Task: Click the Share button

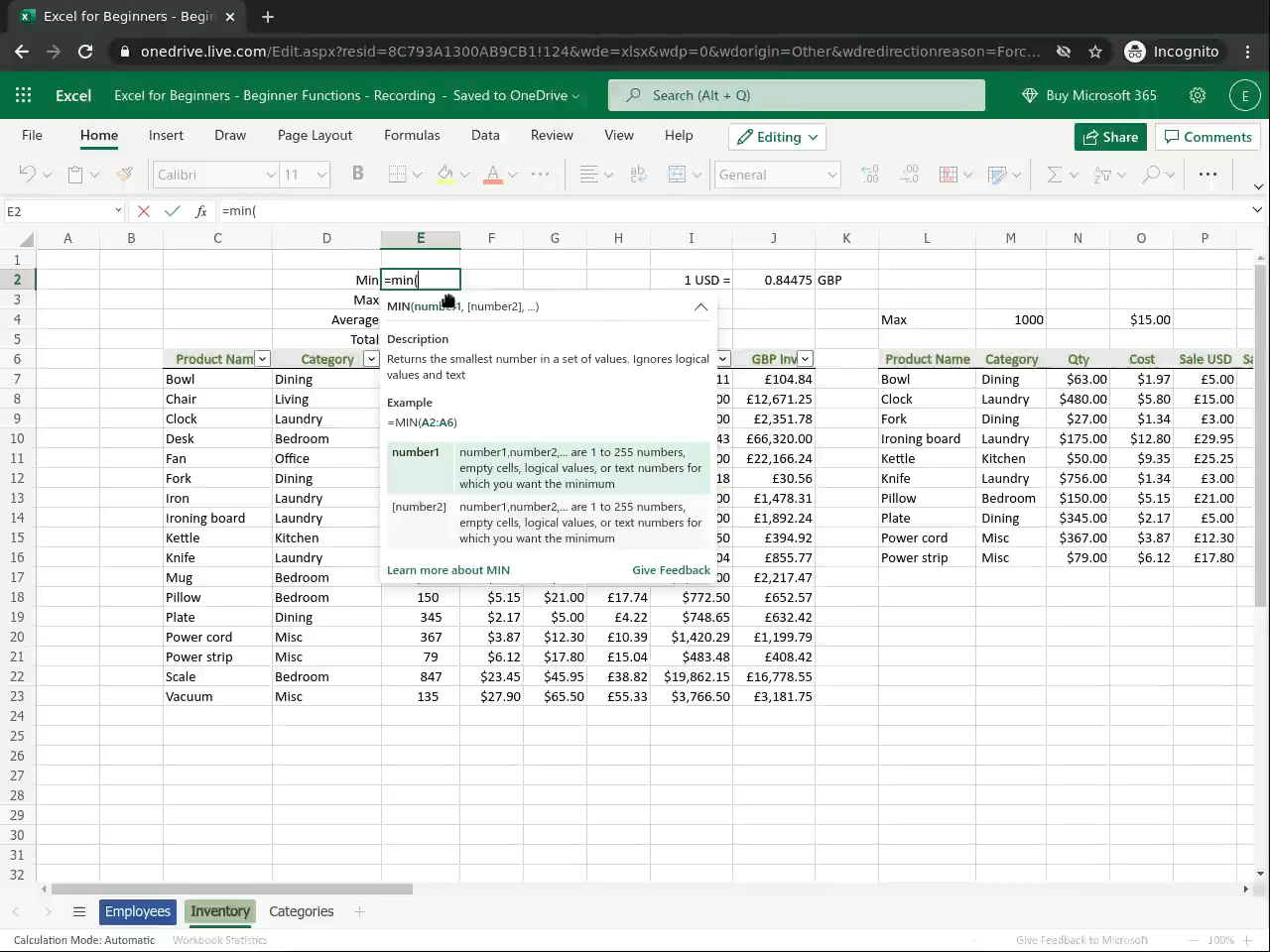Action: click(x=1110, y=137)
